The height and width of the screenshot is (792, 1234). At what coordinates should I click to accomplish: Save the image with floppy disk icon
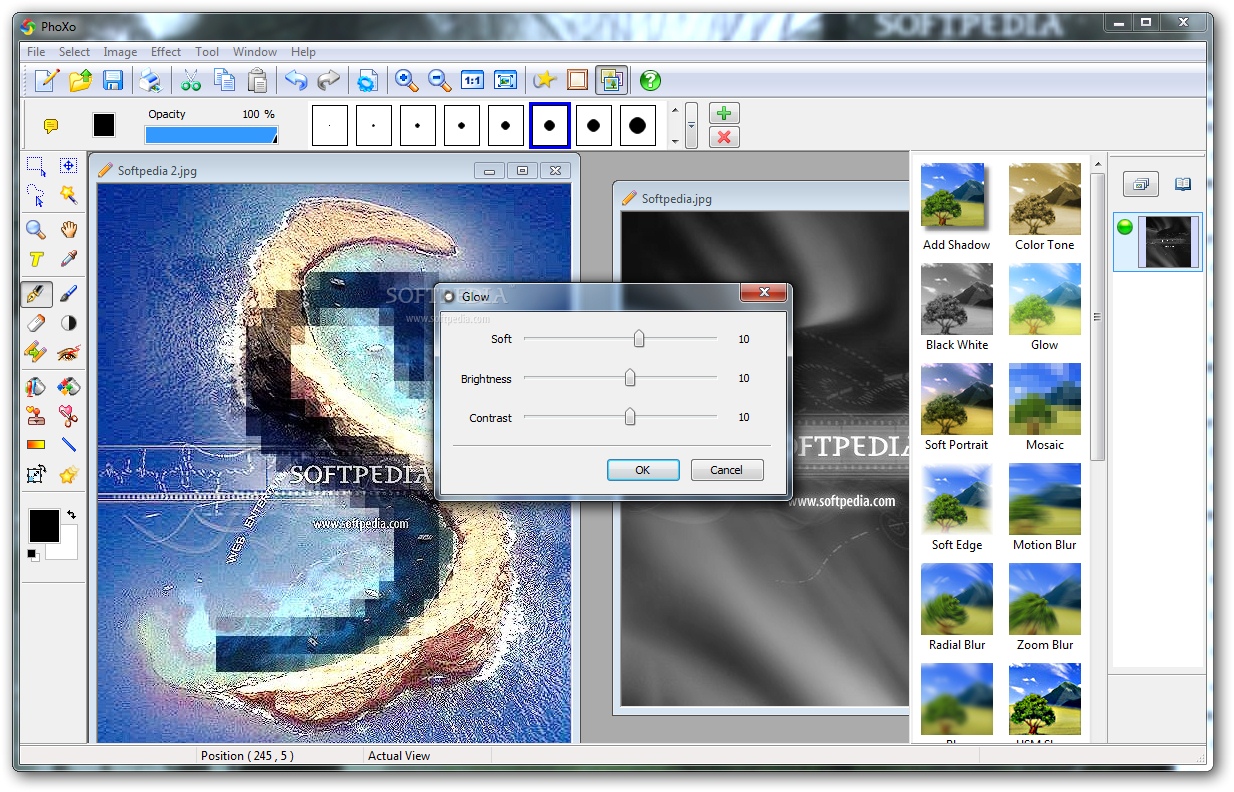(x=113, y=80)
